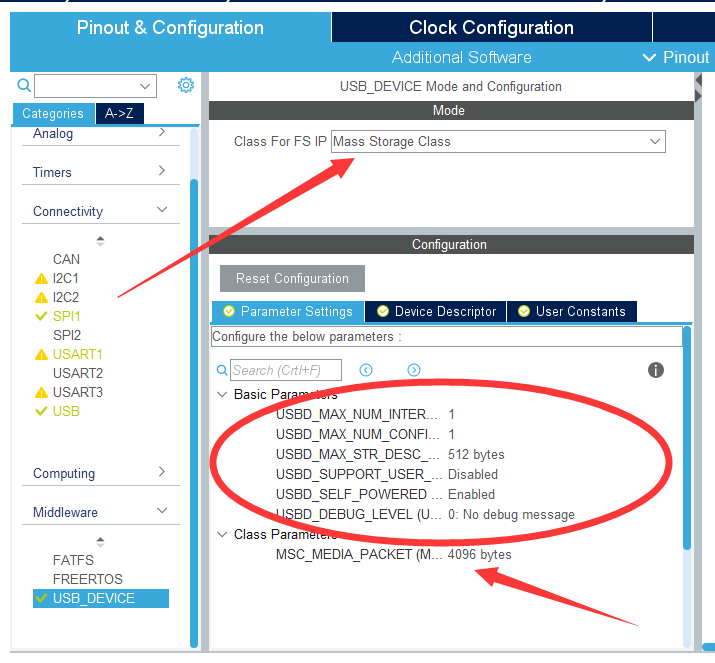Viewport: 715px width, 663px height.
Task: Click the parameter list vertical scrollbar
Action: tap(687, 438)
